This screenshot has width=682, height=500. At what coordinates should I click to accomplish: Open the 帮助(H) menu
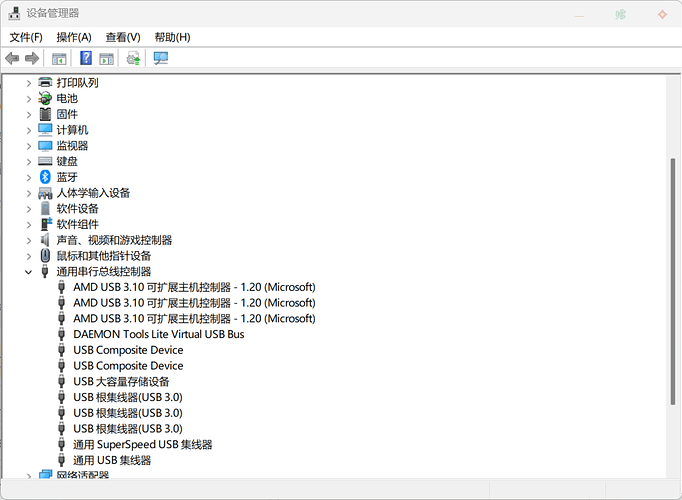172,37
